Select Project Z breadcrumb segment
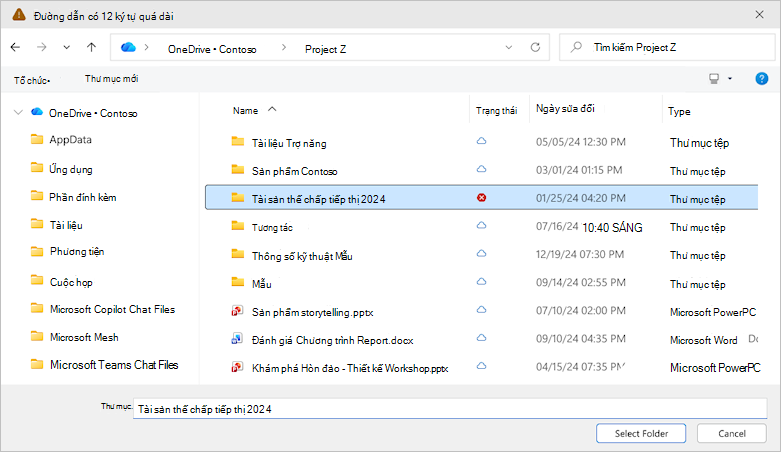Screen dimensions: 781x452 (325, 49)
